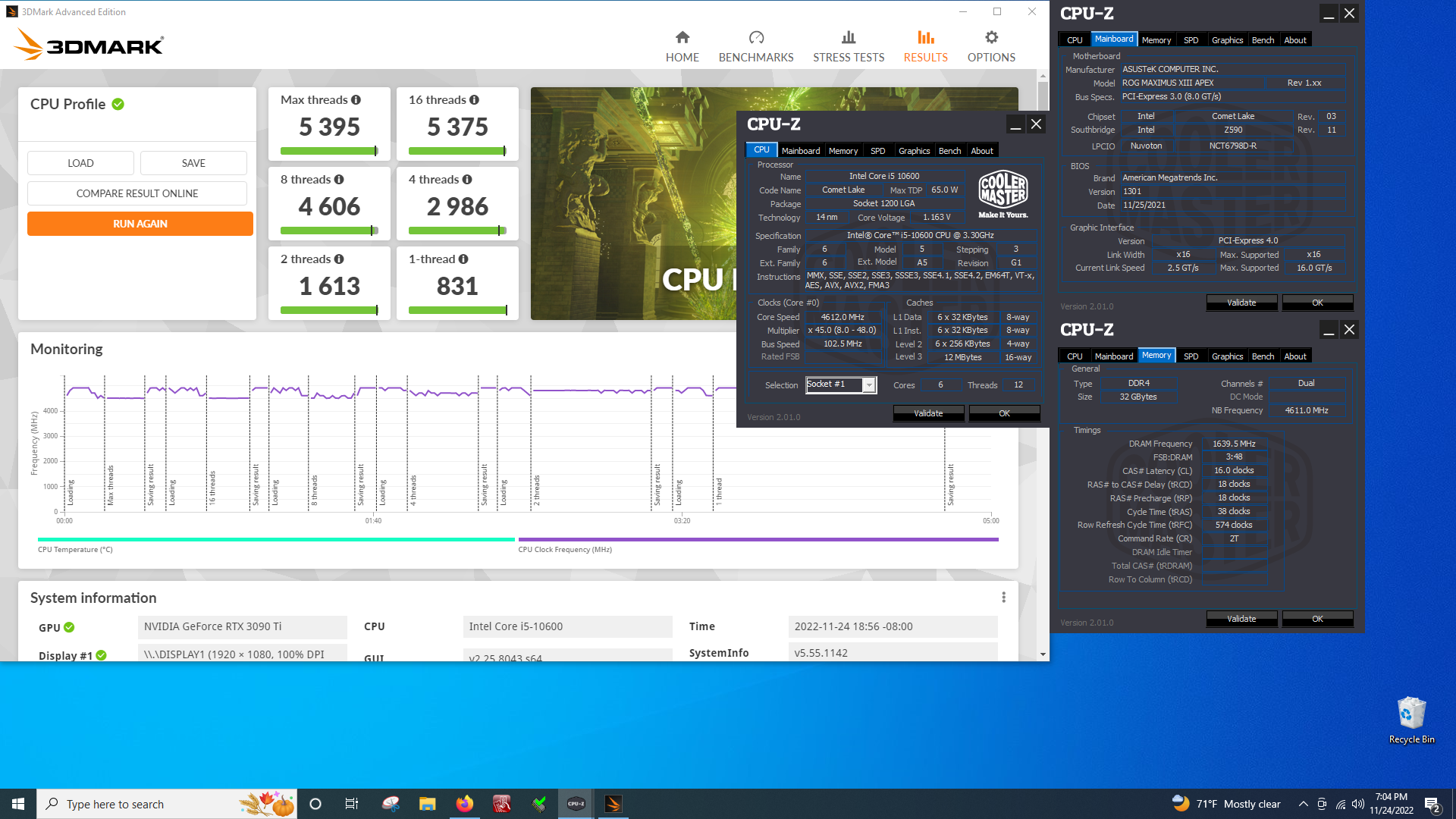
Task: Open Task View on the taskbar
Action: [351, 804]
